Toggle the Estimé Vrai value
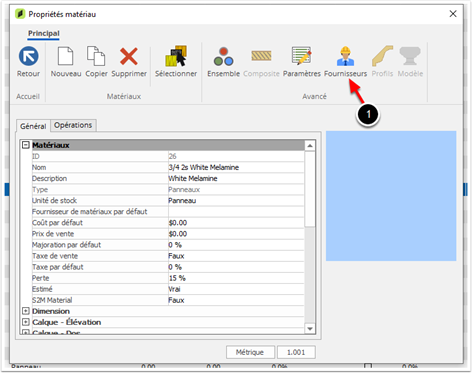 [x=236, y=289]
